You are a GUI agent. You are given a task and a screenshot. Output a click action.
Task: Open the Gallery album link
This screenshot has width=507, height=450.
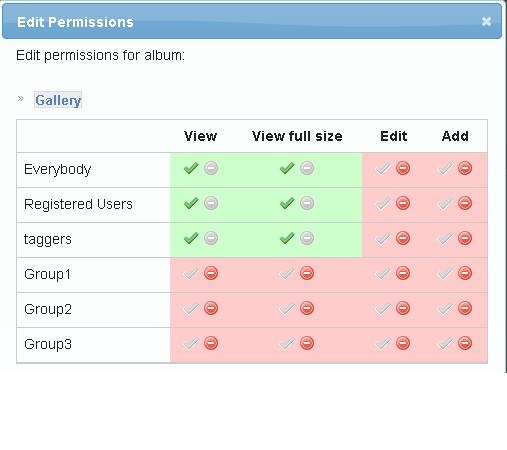(58, 100)
